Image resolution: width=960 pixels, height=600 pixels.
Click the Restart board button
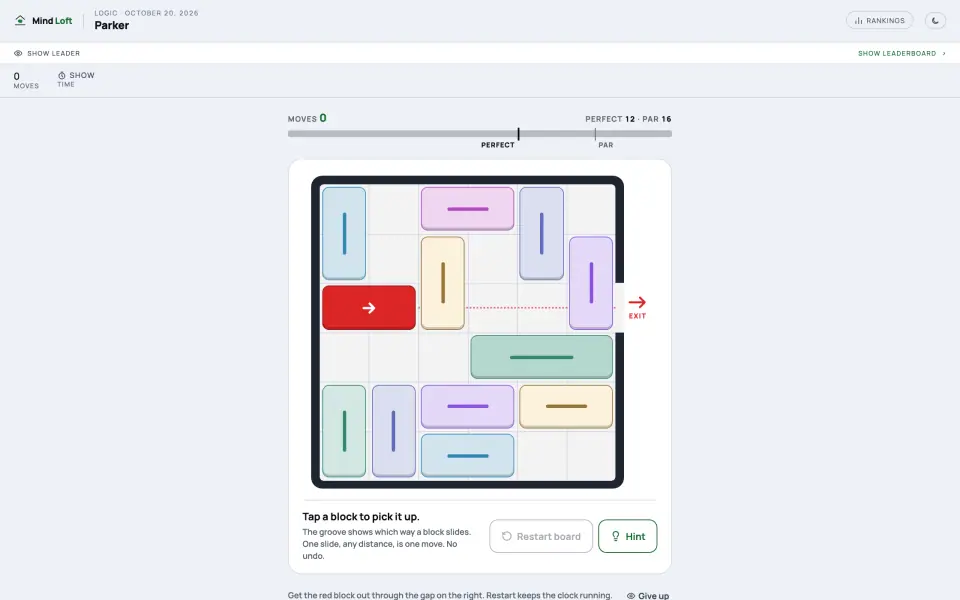(541, 536)
